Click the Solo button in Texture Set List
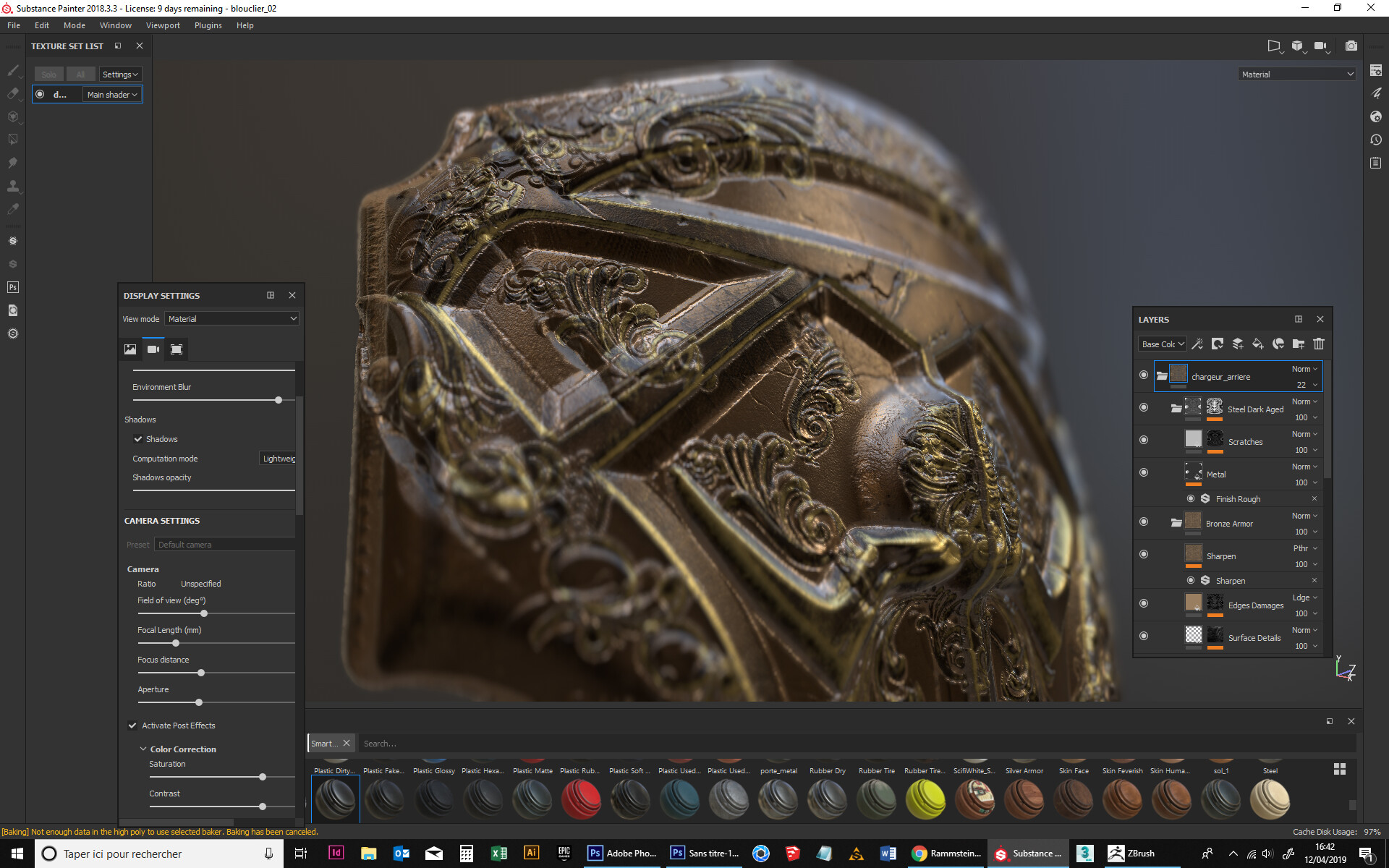 click(49, 75)
